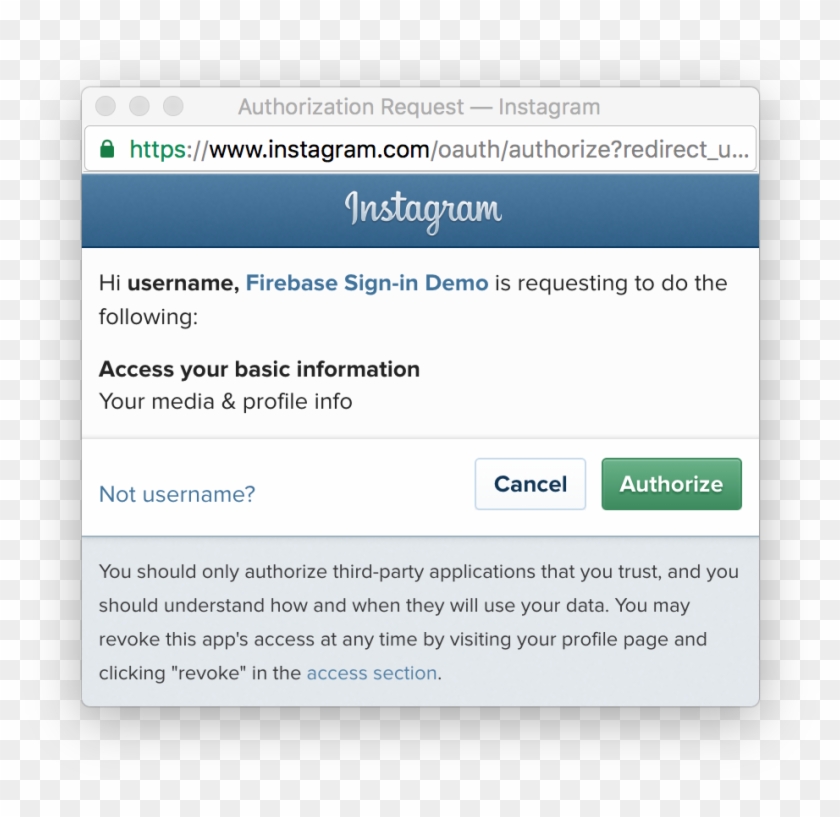Select the Instagram script logo
840x817 pixels.
click(x=422, y=209)
